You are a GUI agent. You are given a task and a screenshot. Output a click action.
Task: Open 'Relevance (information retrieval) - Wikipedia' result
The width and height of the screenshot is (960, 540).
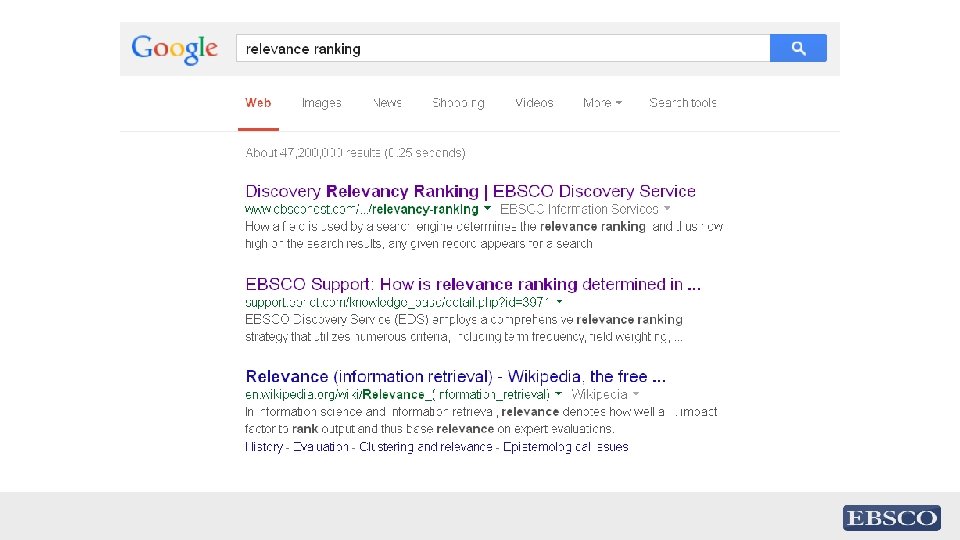(x=456, y=376)
